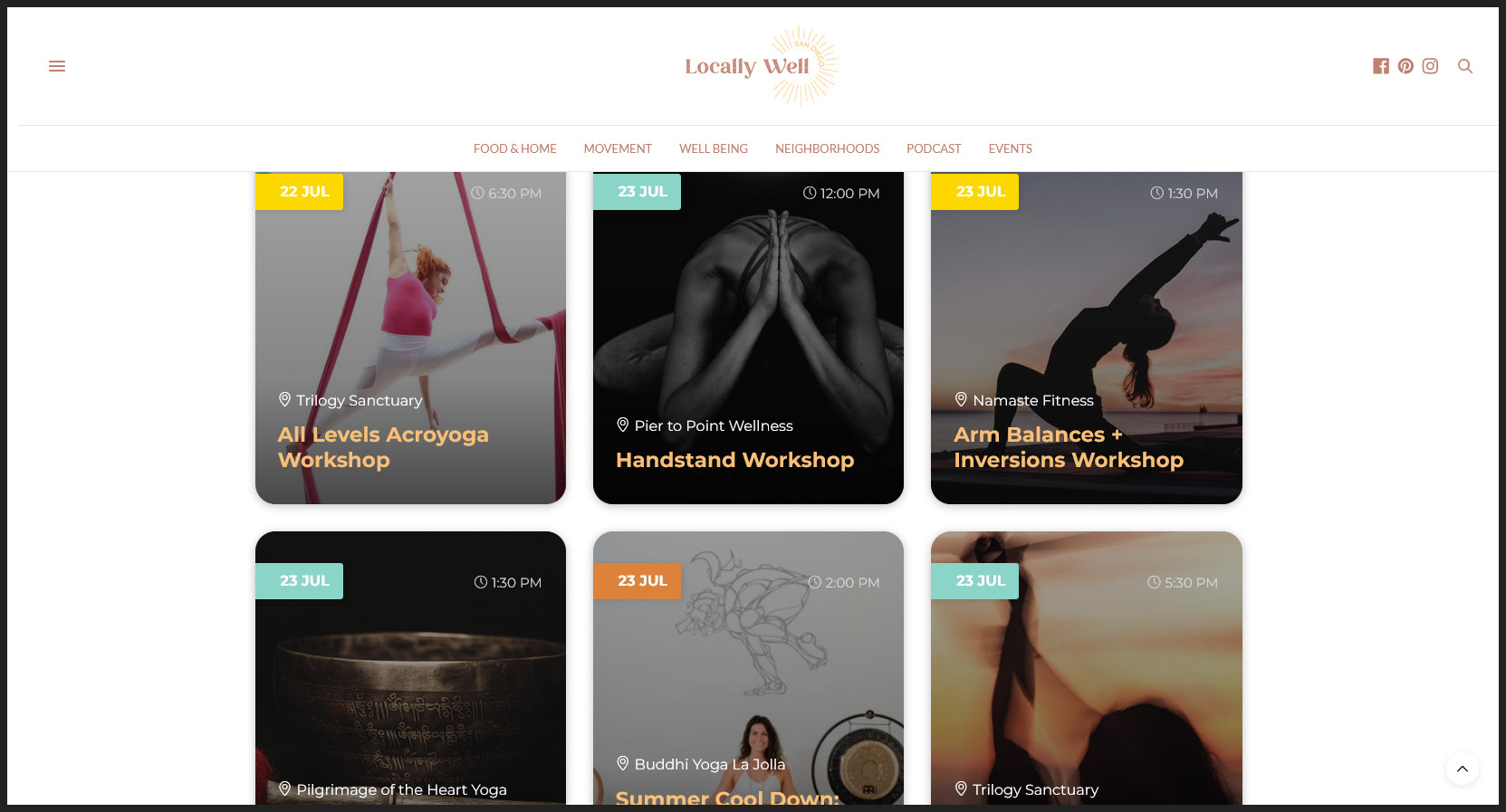1506x812 pixels.
Task: Open the Food & Home menu
Action: [514, 148]
